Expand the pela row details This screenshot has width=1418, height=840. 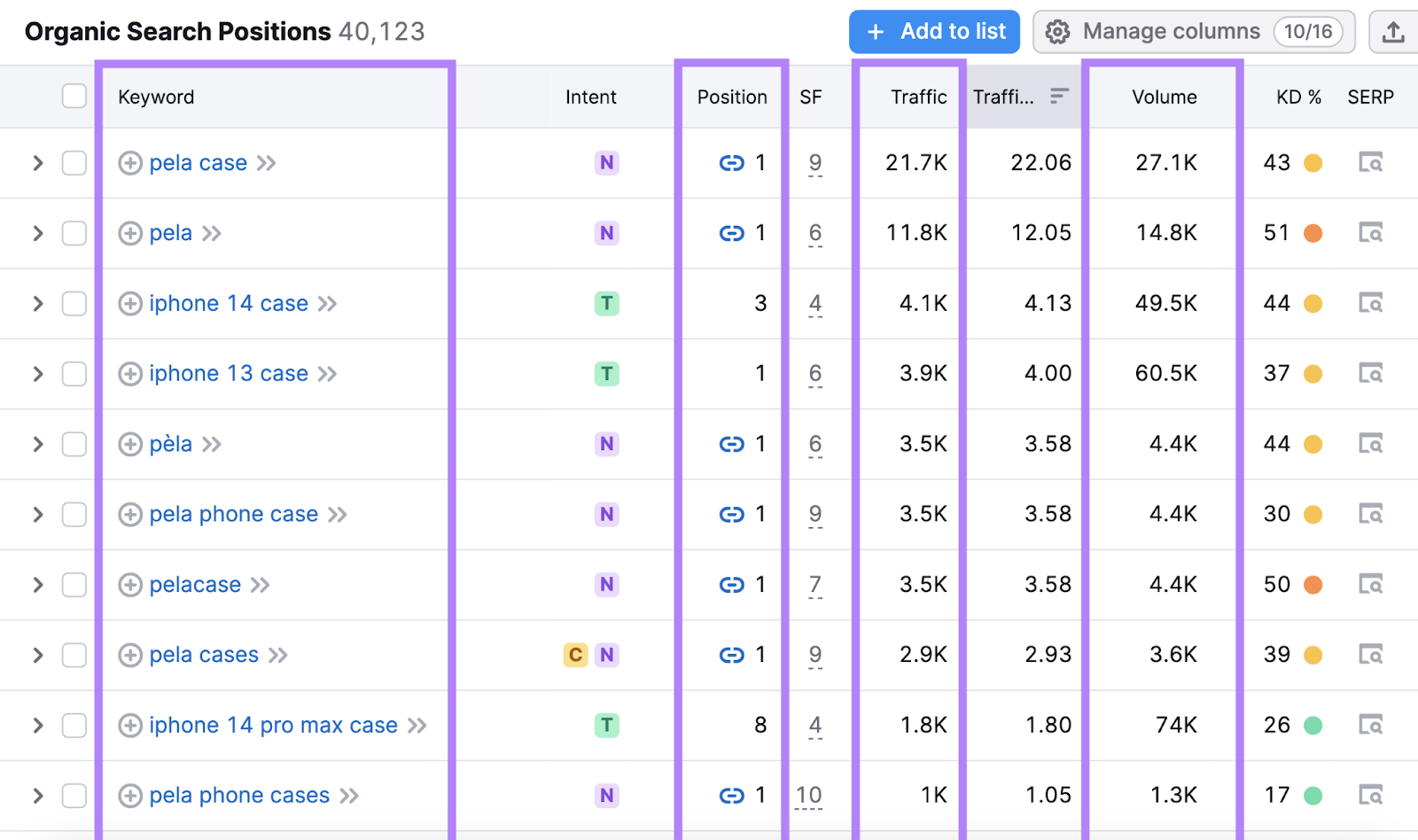click(37, 233)
